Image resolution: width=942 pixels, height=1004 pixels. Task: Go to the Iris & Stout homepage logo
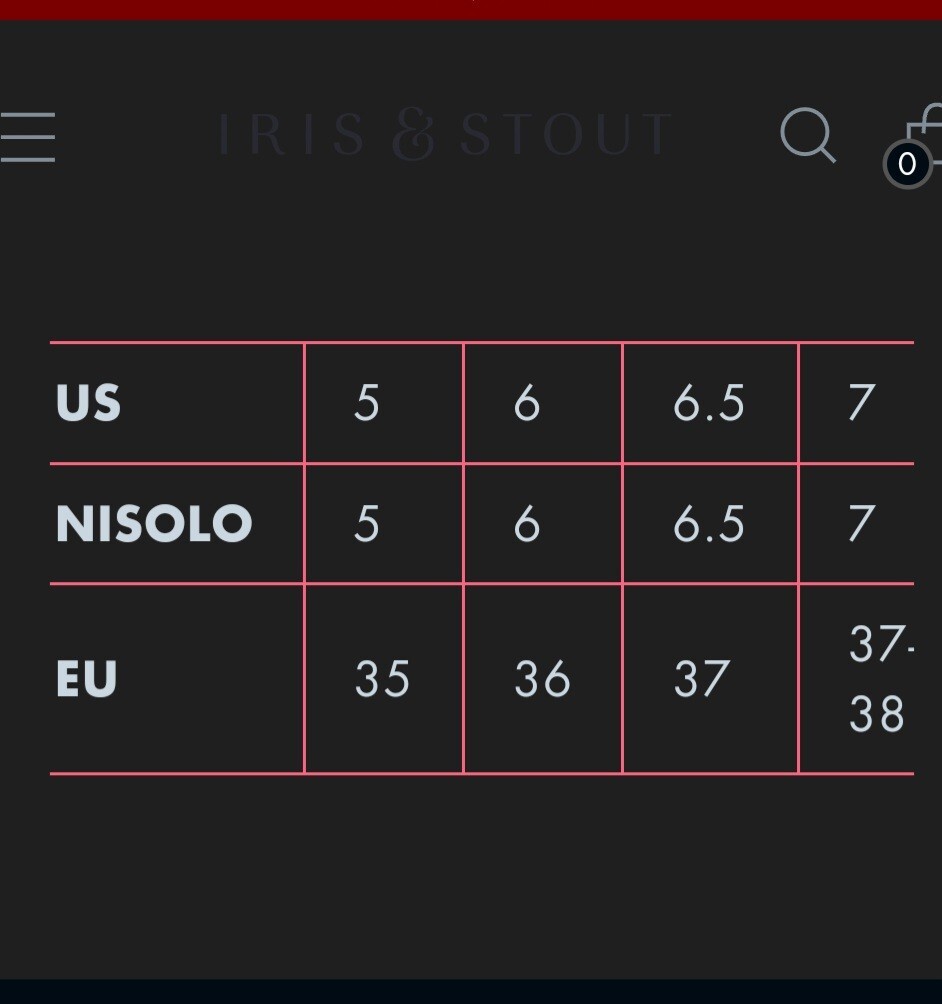(x=444, y=134)
